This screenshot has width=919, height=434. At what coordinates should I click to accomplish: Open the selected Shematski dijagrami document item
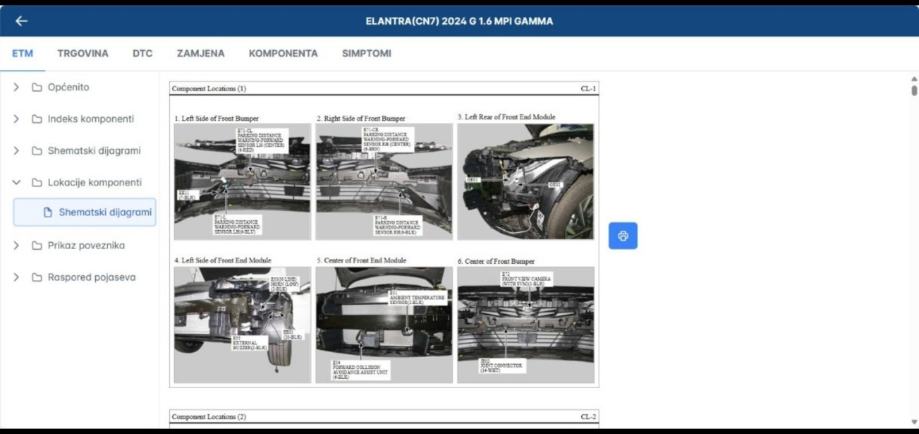pyautogui.click(x=85, y=212)
